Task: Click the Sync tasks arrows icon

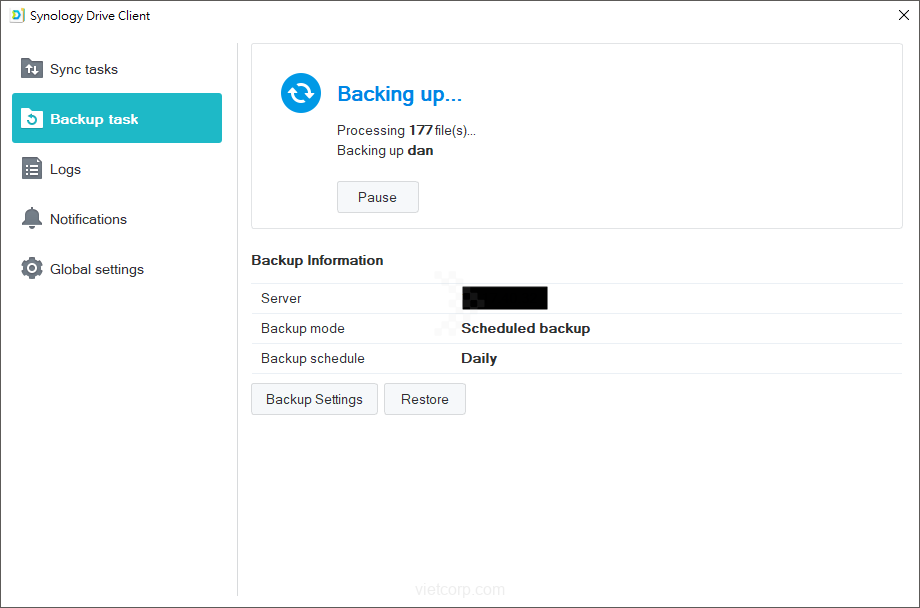Action: (x=32, y=69)
